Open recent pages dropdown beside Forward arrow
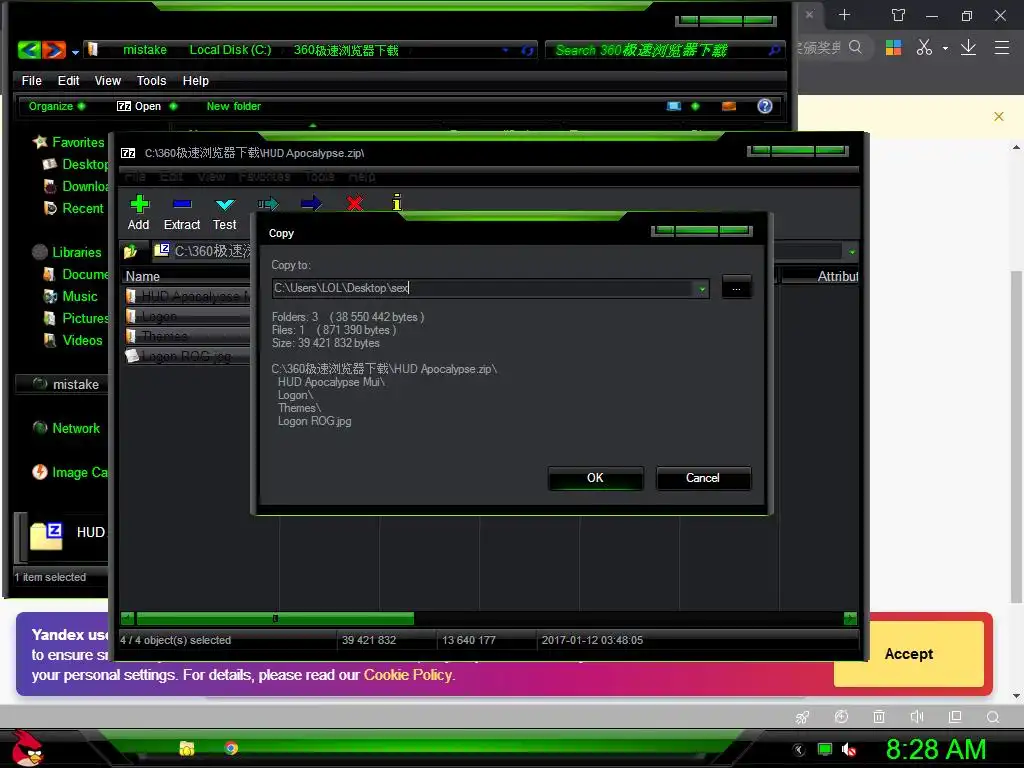This screenshot has width=1024, height=768. coord(75,52)
